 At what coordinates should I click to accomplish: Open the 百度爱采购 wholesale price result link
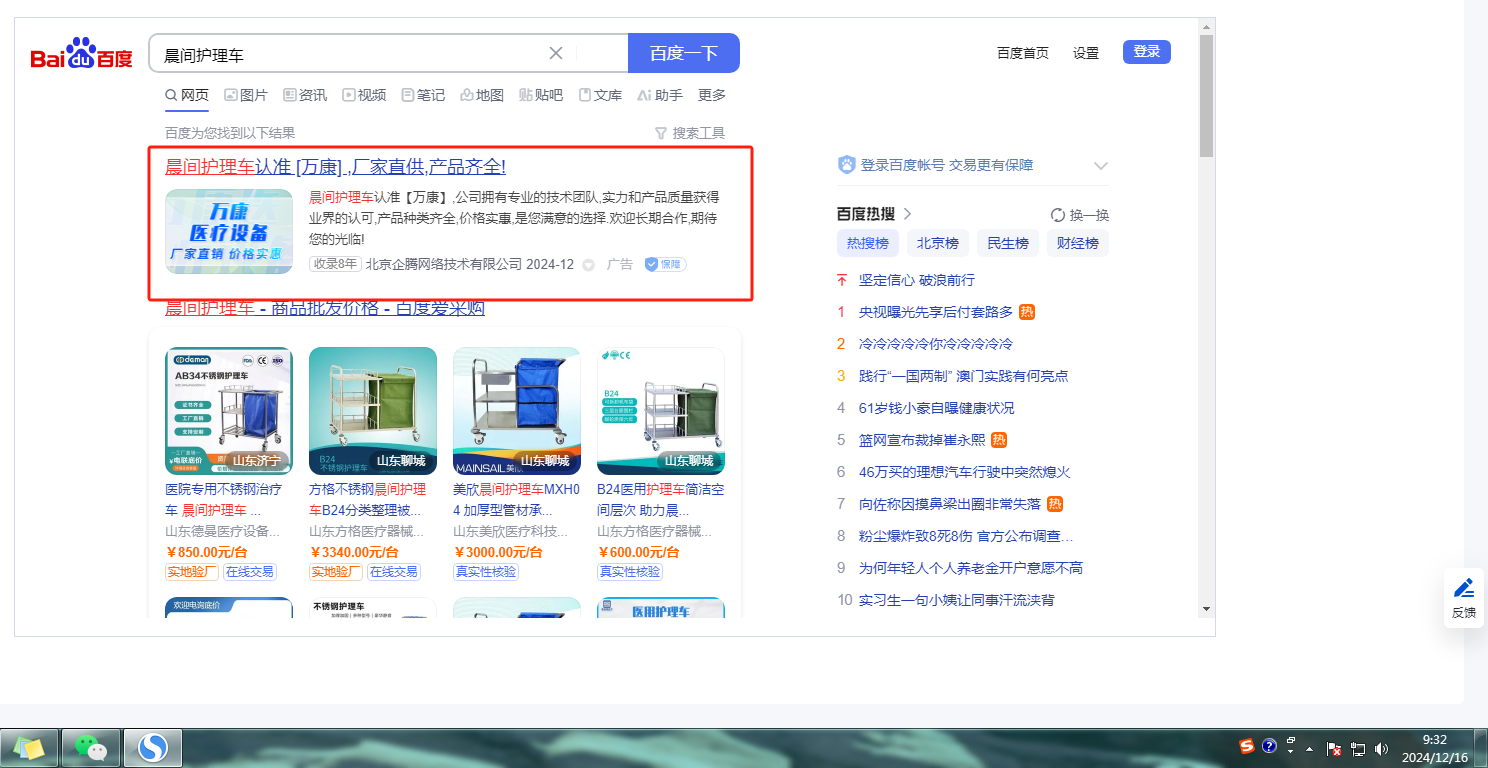(325, 308)
